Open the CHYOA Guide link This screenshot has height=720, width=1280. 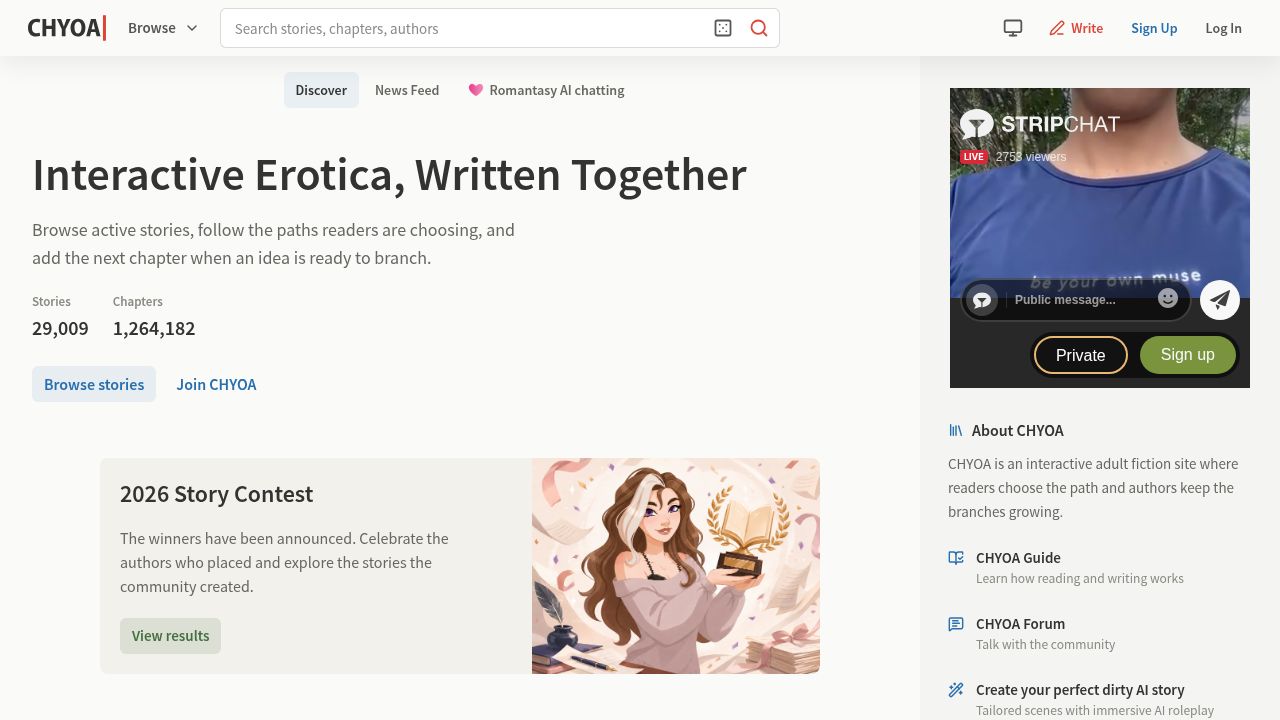[1018, 558]
